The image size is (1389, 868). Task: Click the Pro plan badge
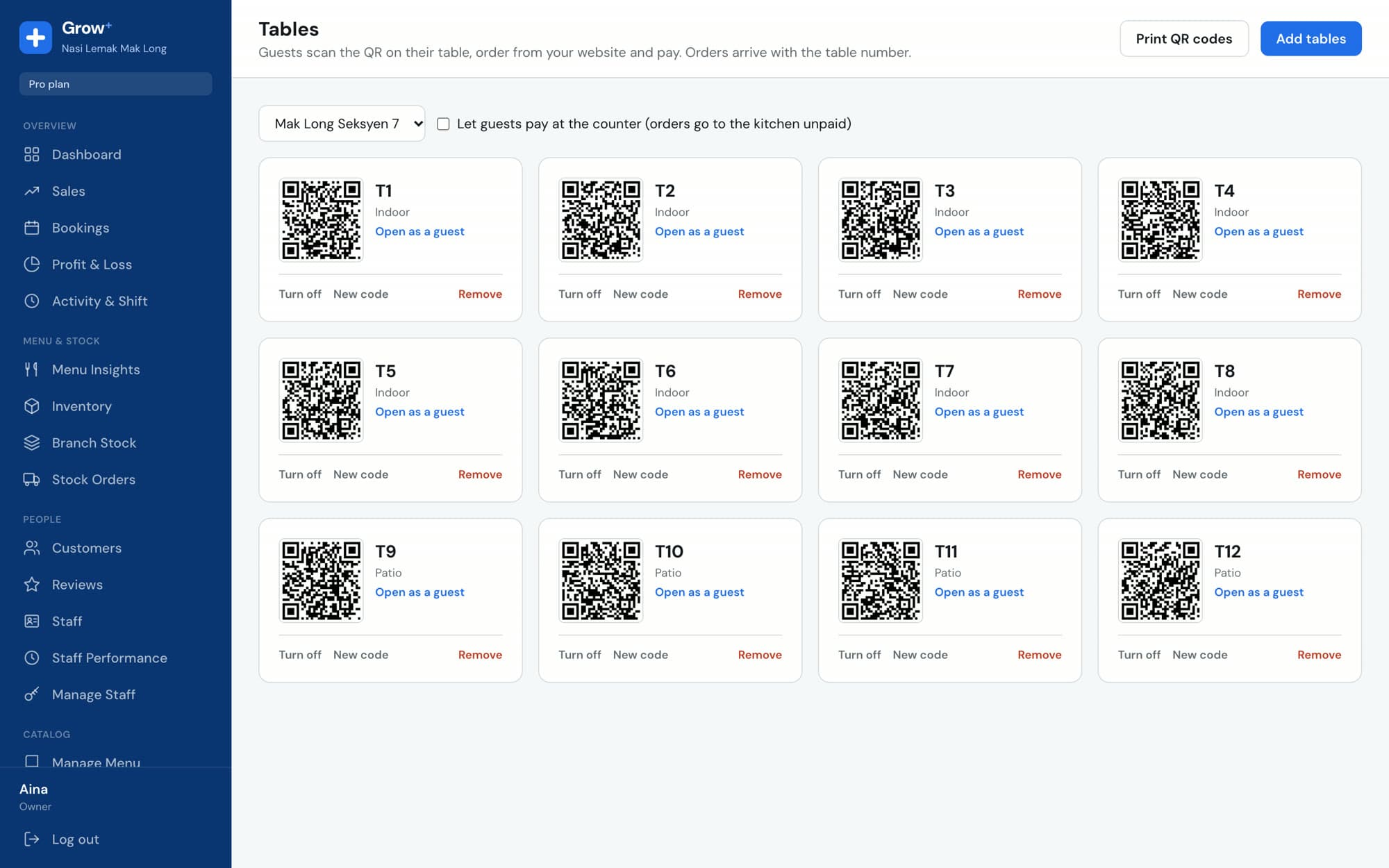115,84
